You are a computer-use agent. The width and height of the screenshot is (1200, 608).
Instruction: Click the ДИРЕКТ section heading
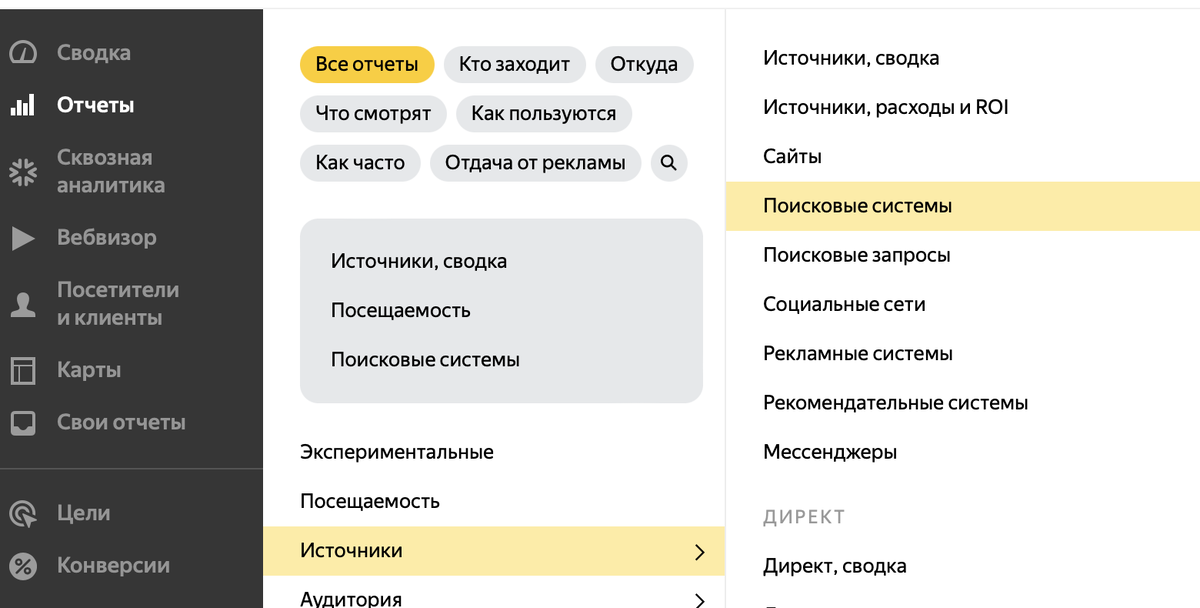pos(804,517)
